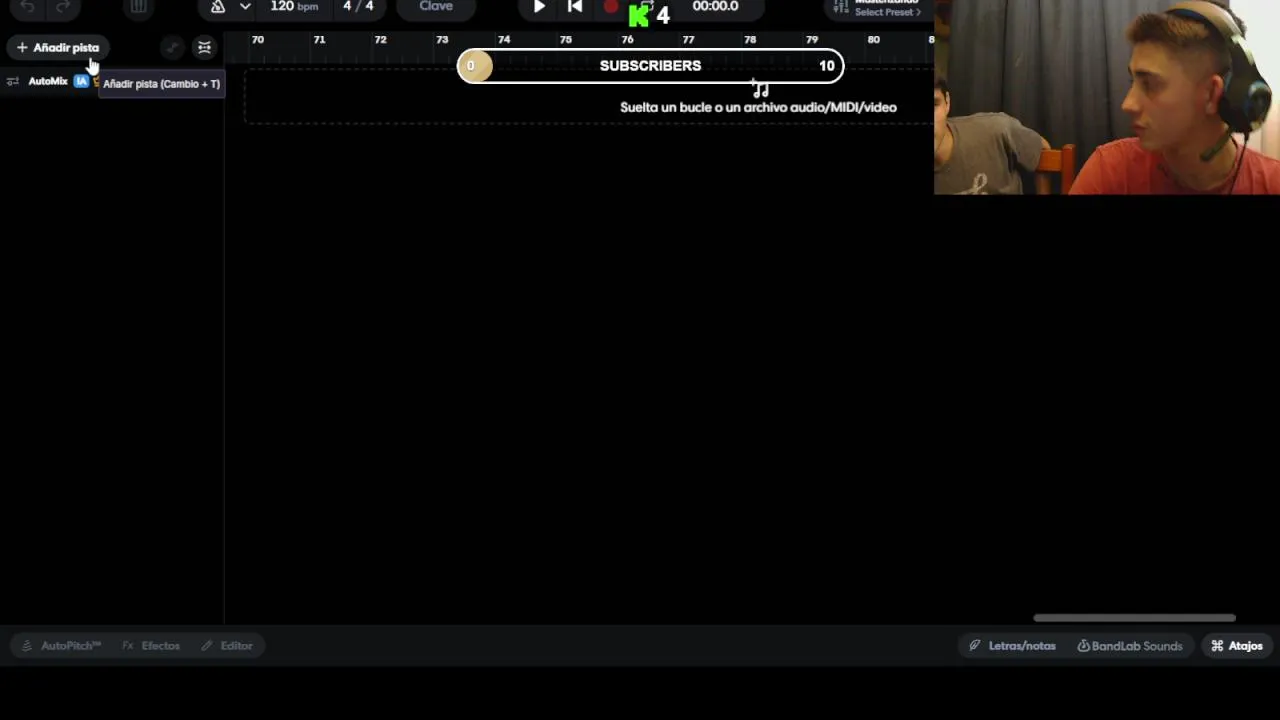Screen dimensions: 1280x720
Task: Click bar 80 on the timeline ruler
Action: pyautogui.click(x=873, y=40)
